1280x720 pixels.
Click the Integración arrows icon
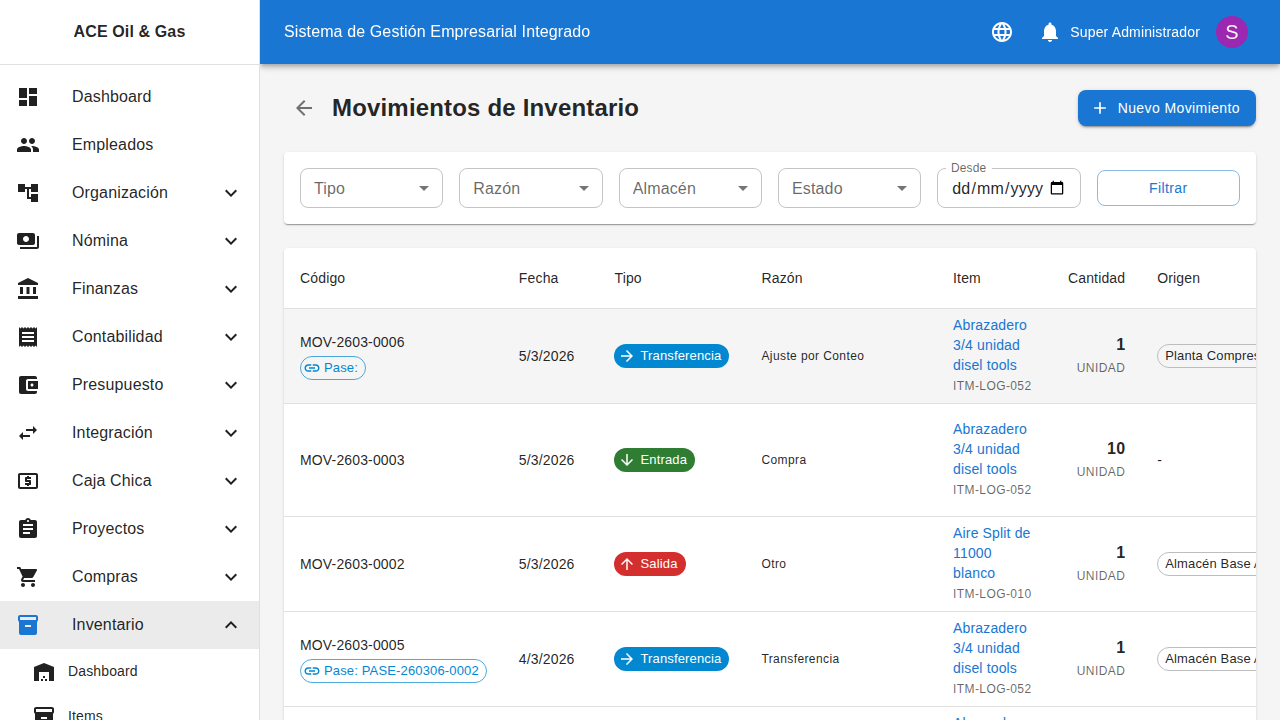(x=28, y=432)
